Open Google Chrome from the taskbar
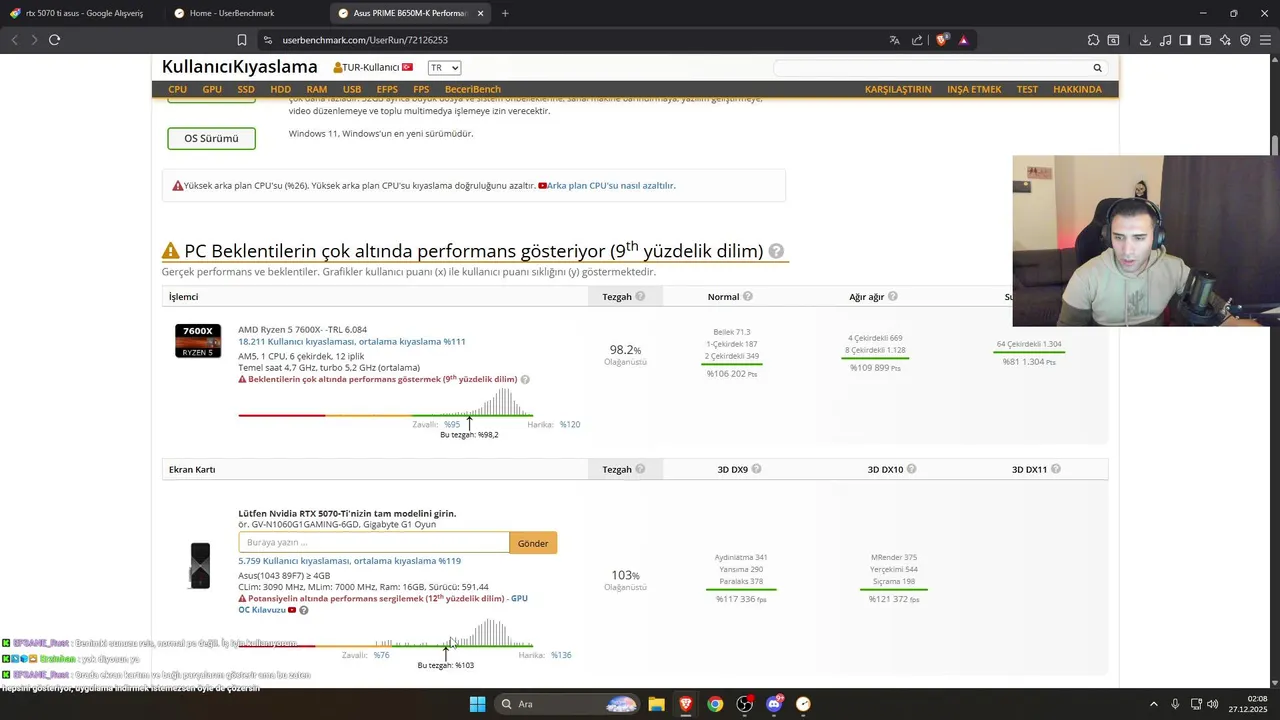1280x720 pixels. point(715,704)
